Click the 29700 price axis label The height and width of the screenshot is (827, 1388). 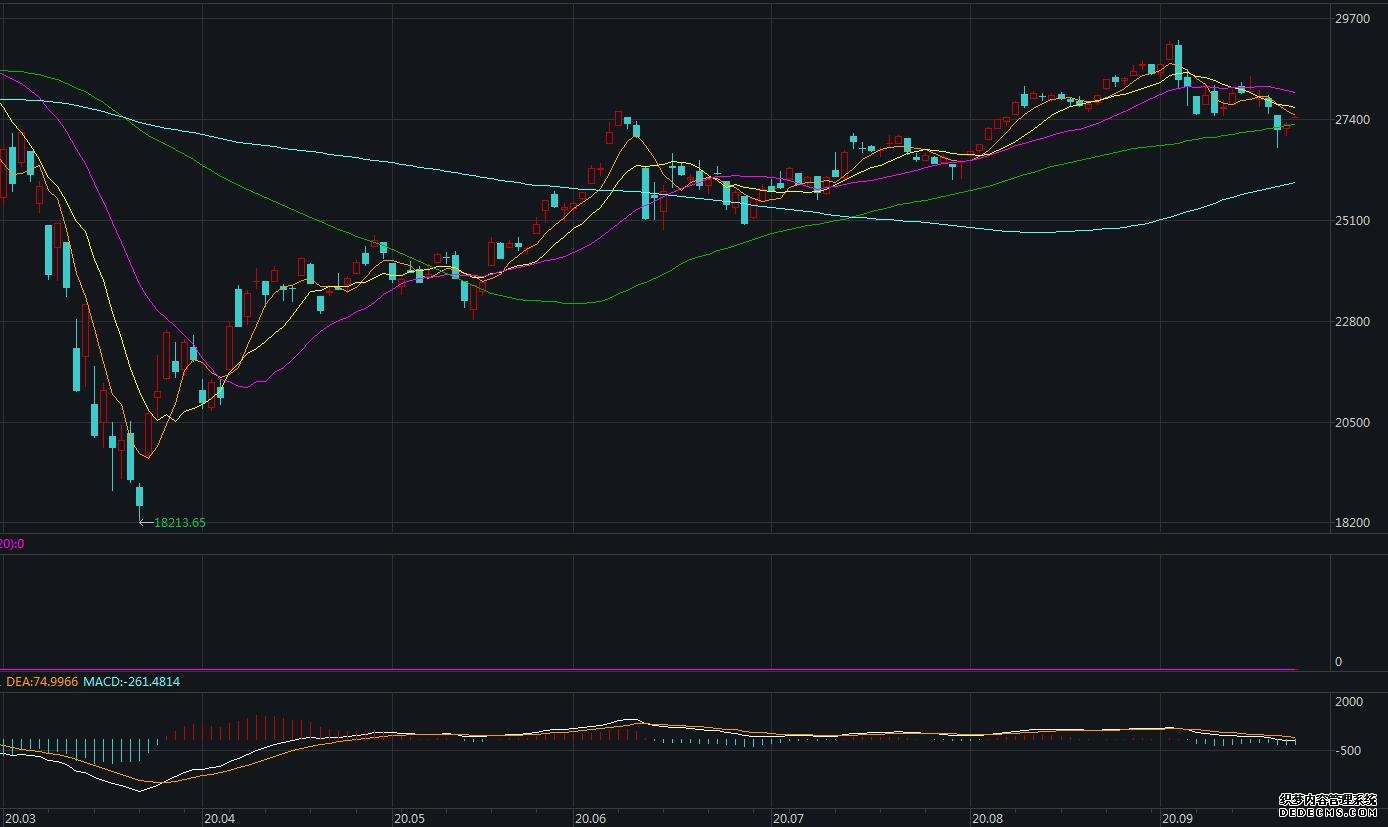(1351, 19)
